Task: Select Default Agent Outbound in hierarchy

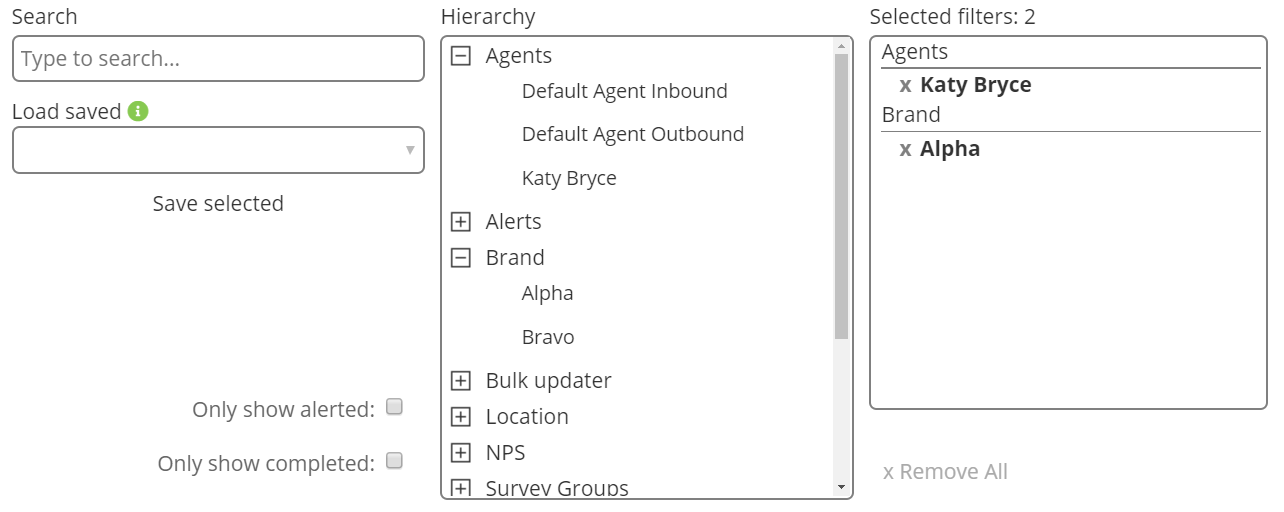Action: pos(633,134)
